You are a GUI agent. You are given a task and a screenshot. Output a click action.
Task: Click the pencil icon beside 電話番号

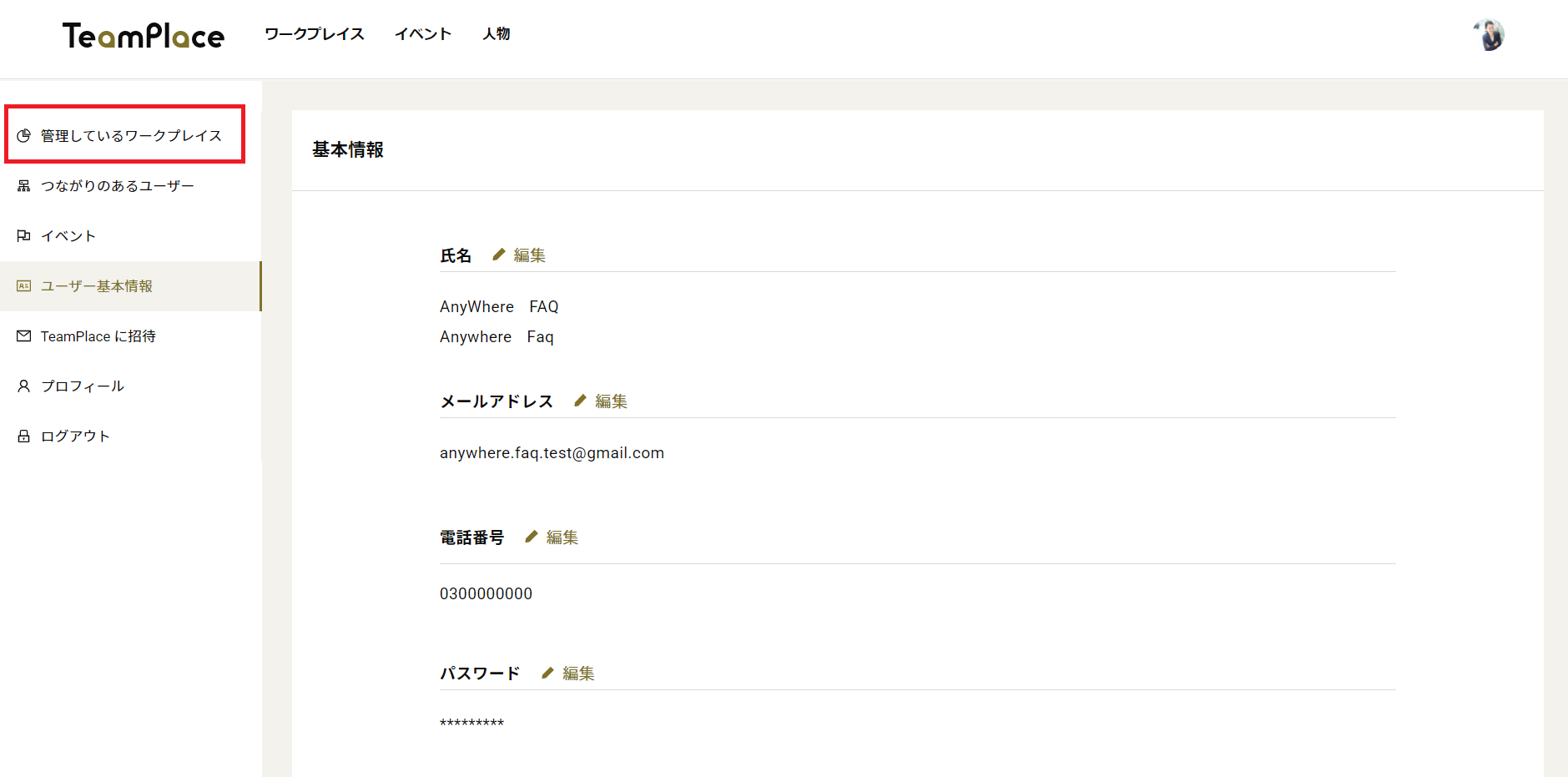click(532, 537)
